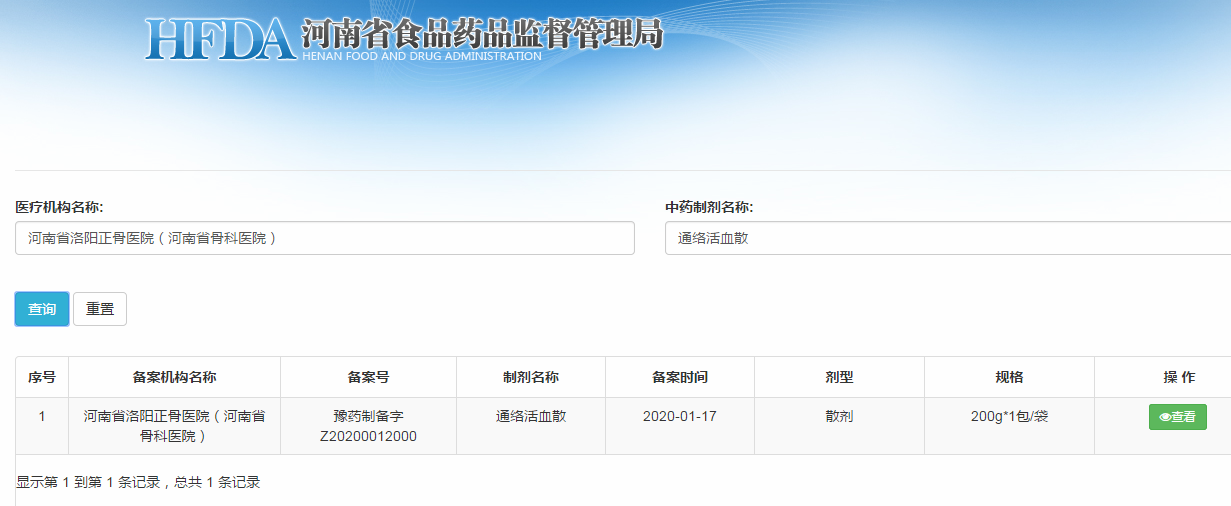Click the green 查看 view button
The height and width of the screenshot is (506, 1231).
click(x=1177, y=417)
